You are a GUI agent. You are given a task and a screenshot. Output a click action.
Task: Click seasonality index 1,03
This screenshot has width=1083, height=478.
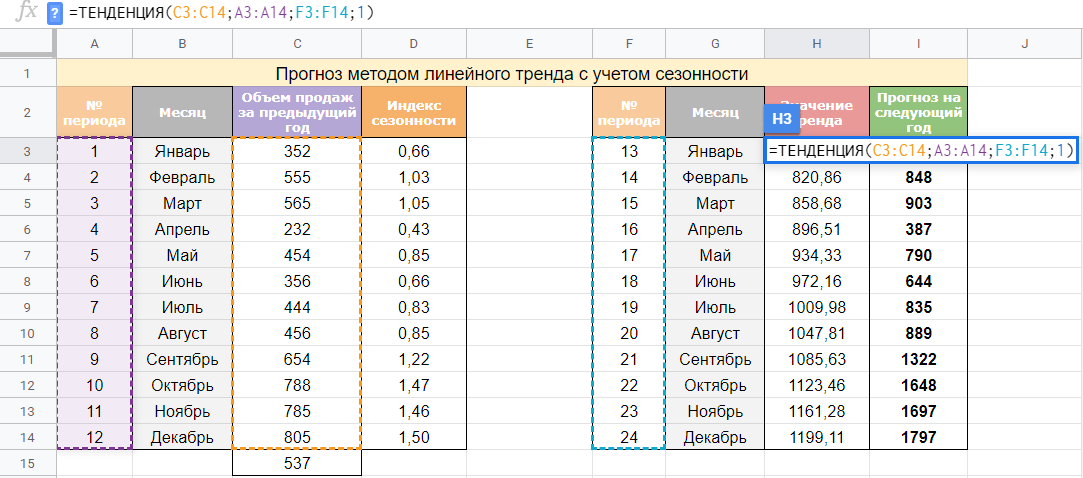tap(414, 178)
